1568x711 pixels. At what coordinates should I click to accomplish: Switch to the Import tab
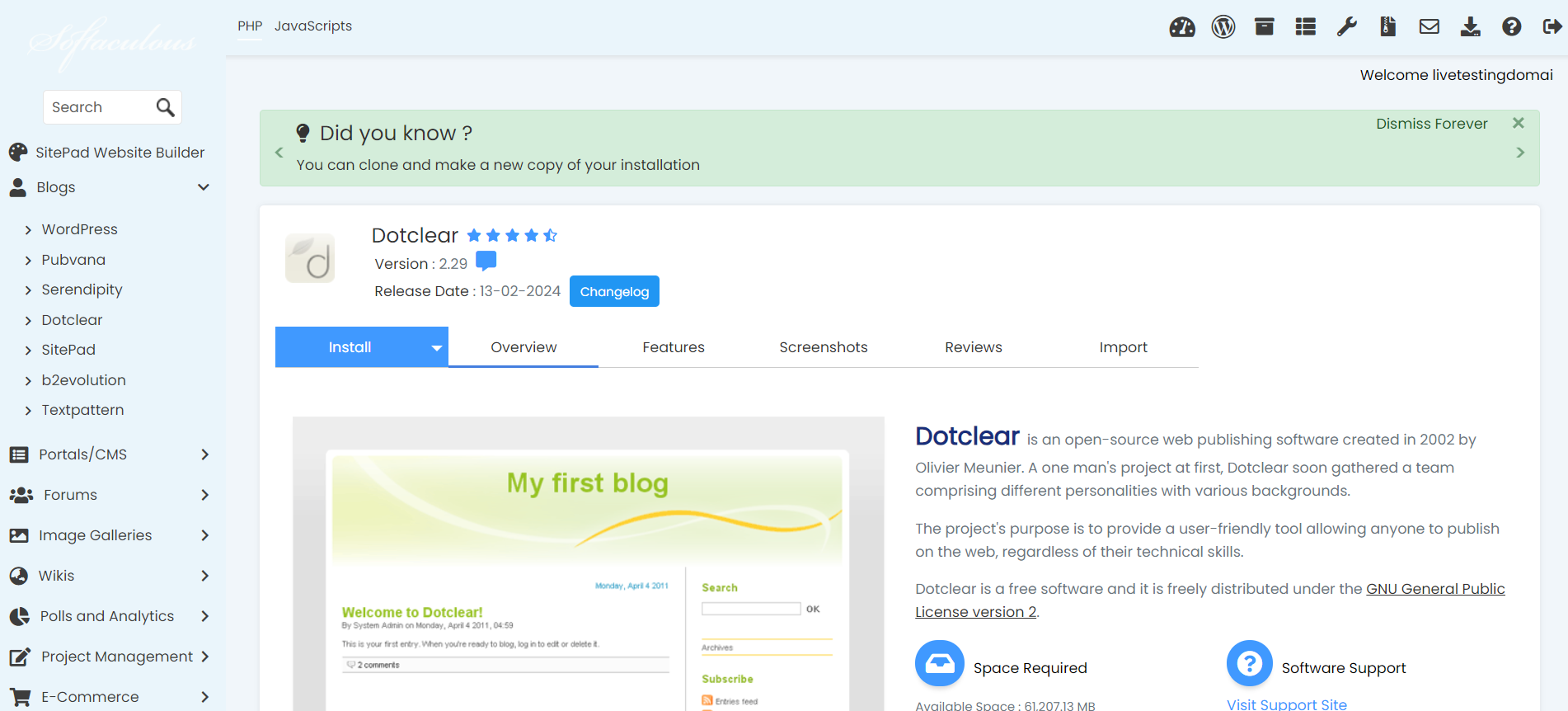1124,347
